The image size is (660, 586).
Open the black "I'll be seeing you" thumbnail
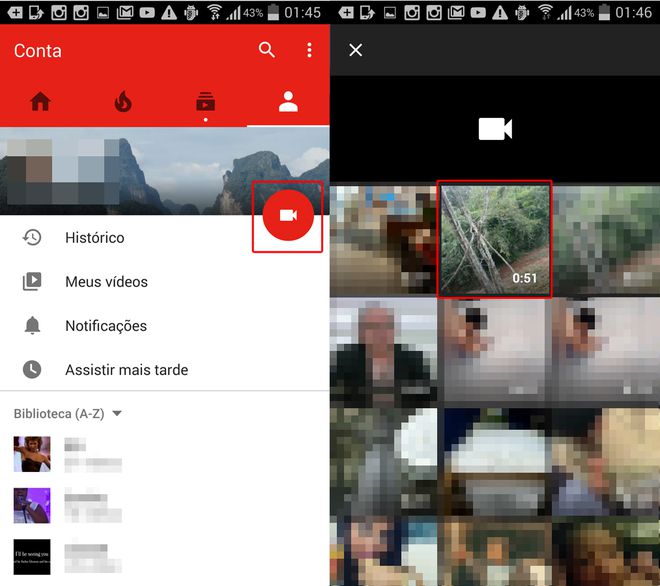[32, 557]
